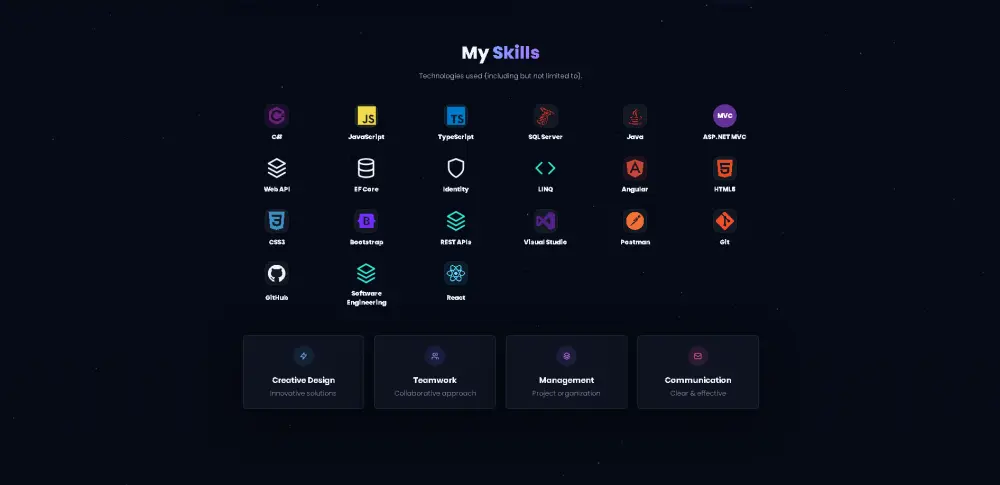Viewport: 1000px width, 485px height.
Task: Select the LINQ code brackets icon
Action: [x=545, y=168]
